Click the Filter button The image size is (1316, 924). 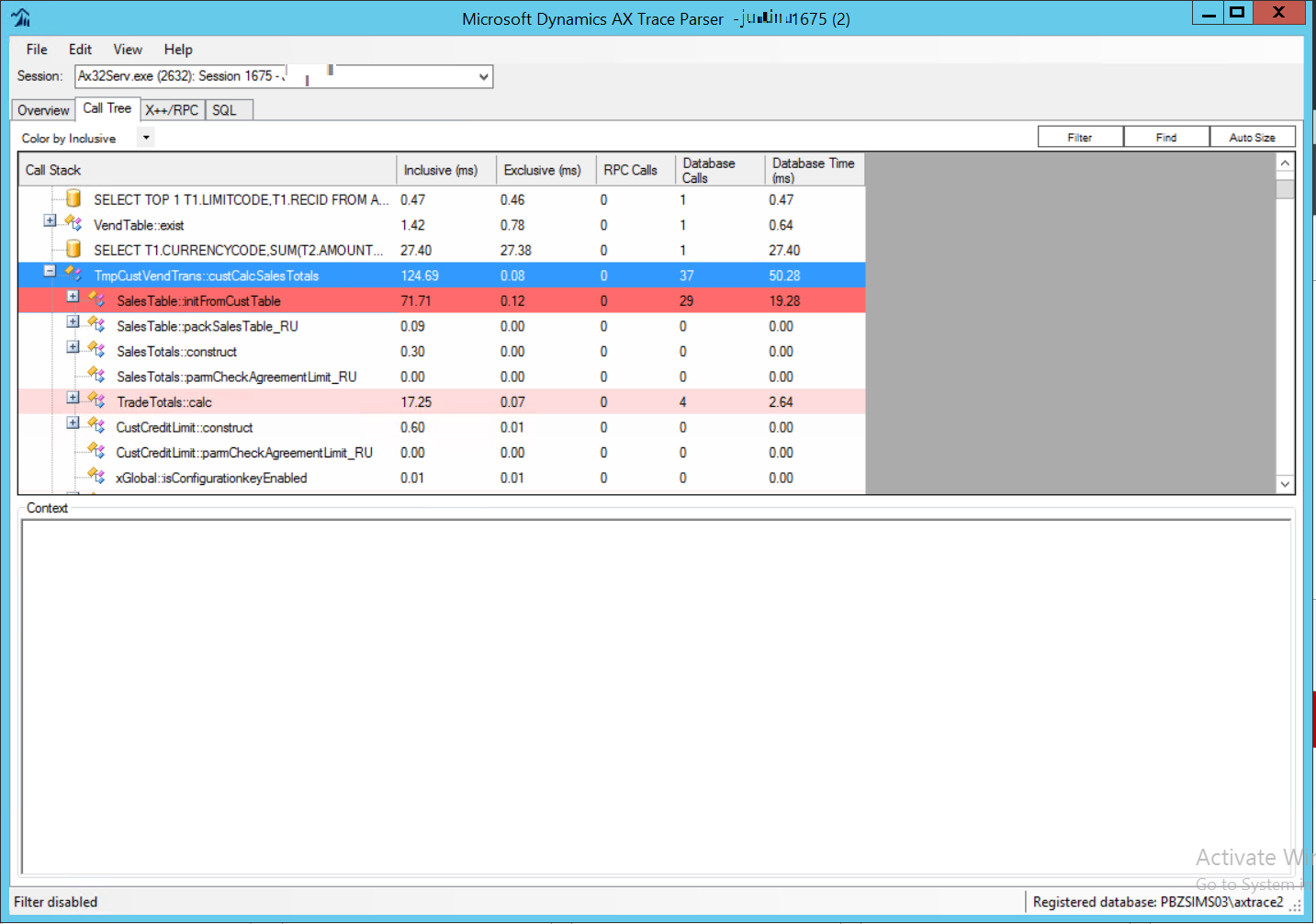[x=1080, y=137]
